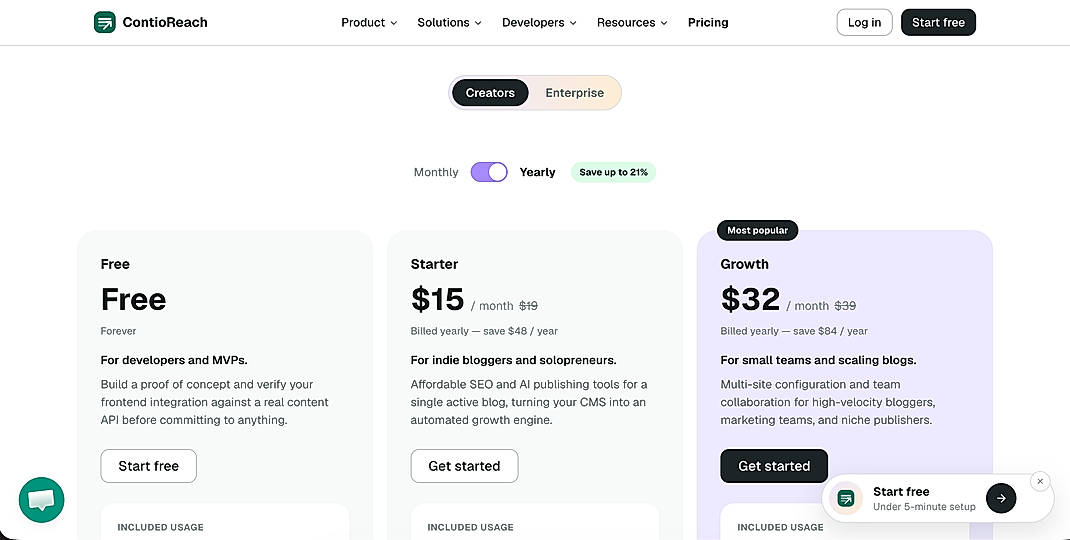
Task: Click 'Billed yearly — save $84 / year'
Action: point(794,331)
